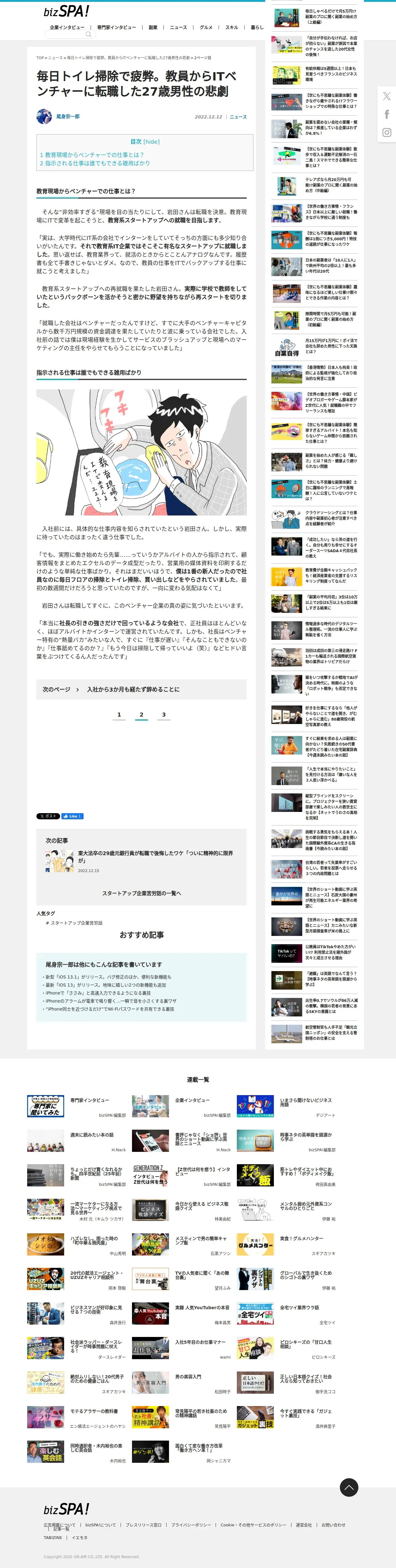
Task: Click the bizSPA! logo in the header
Action: (x=66, y=11)
